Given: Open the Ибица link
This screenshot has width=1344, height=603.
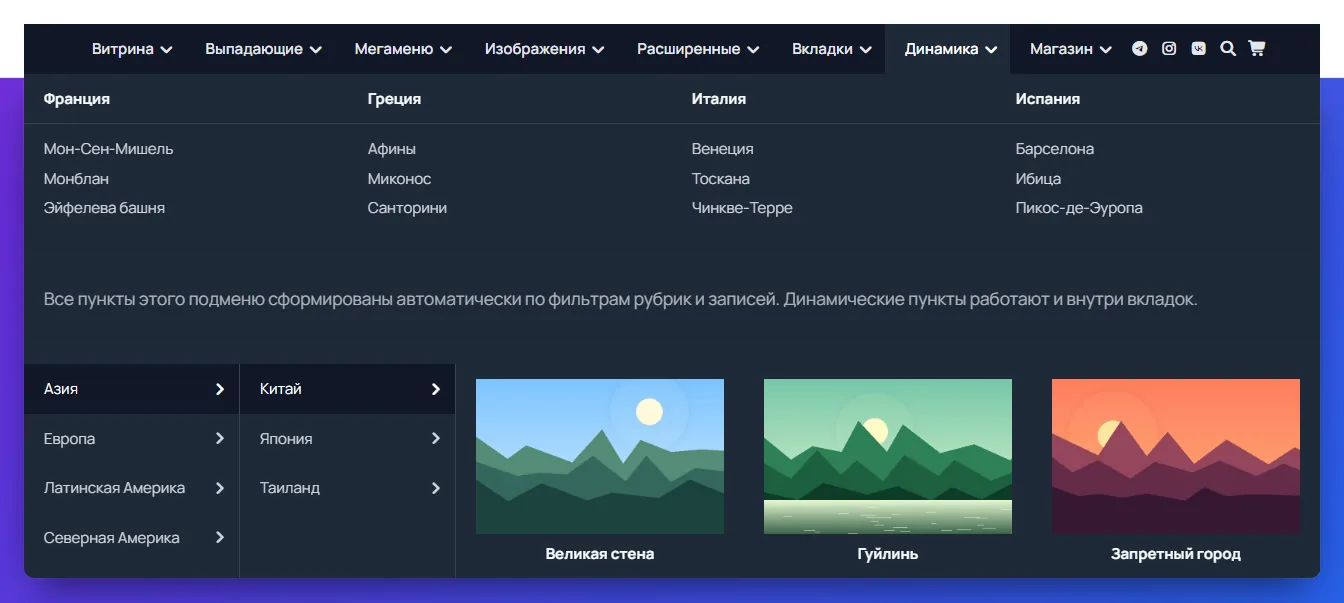Looking at the screenshot, I should coord(1039,179).
